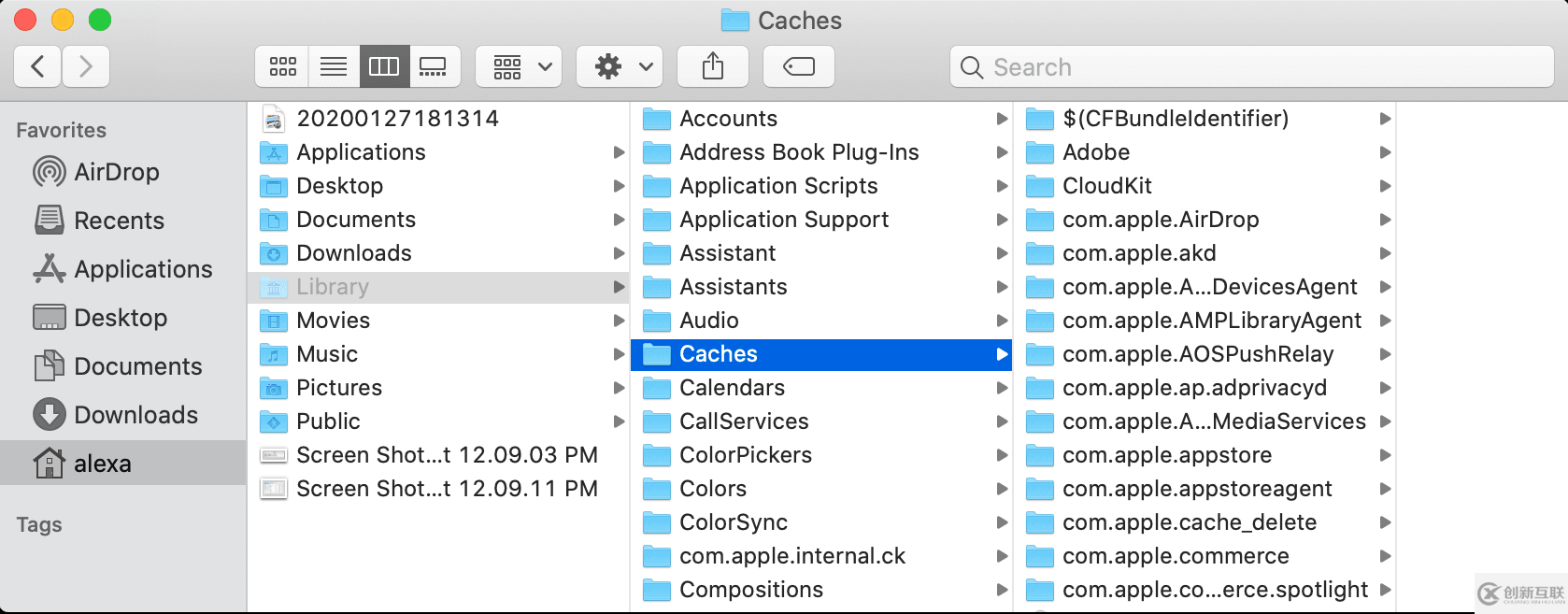Select Screen Shot 12.09.11 PM file
This screenshot has height=614, width=1568.
pyautogui.click(x=439, y=489)
